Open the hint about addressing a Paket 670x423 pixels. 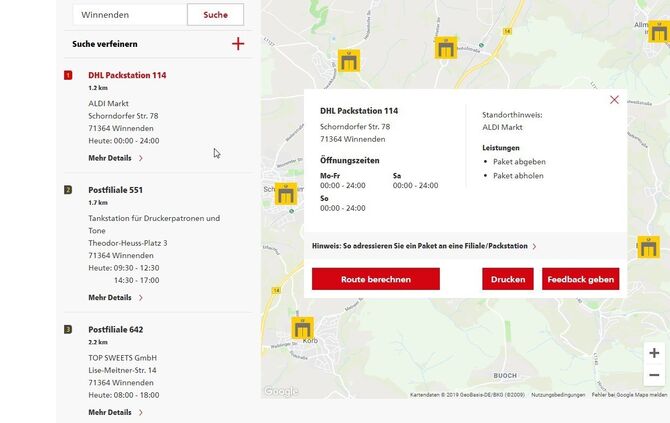[x=420, y=246]
